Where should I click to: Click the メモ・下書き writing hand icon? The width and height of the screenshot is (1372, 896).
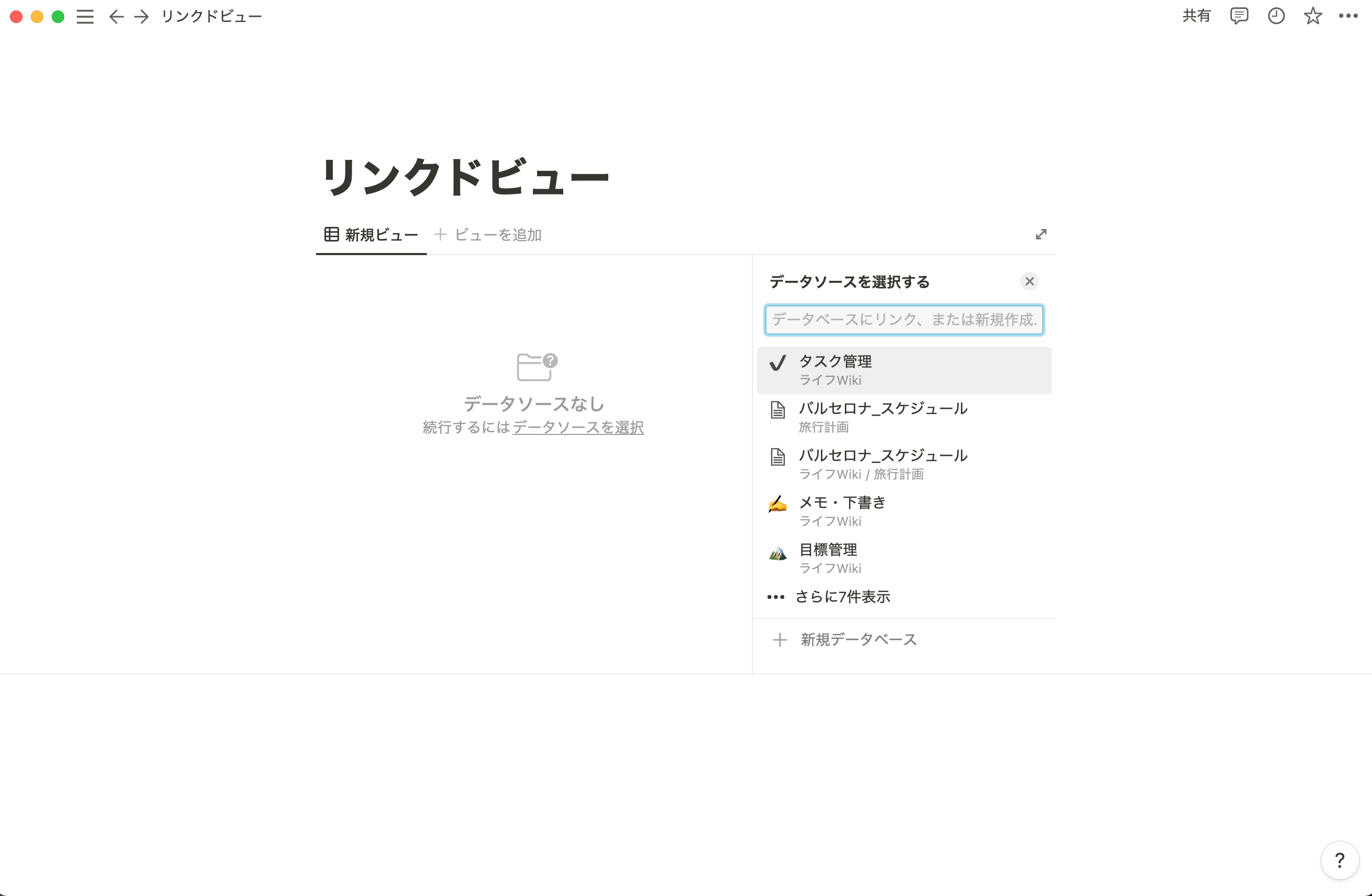[x=777, y=504]
